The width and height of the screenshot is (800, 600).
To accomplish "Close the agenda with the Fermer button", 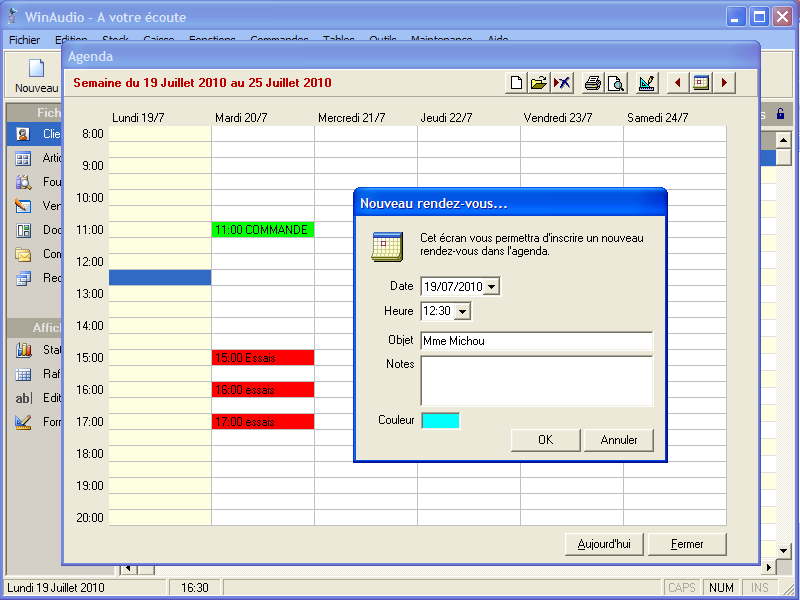I will click(x=687, y=545).
